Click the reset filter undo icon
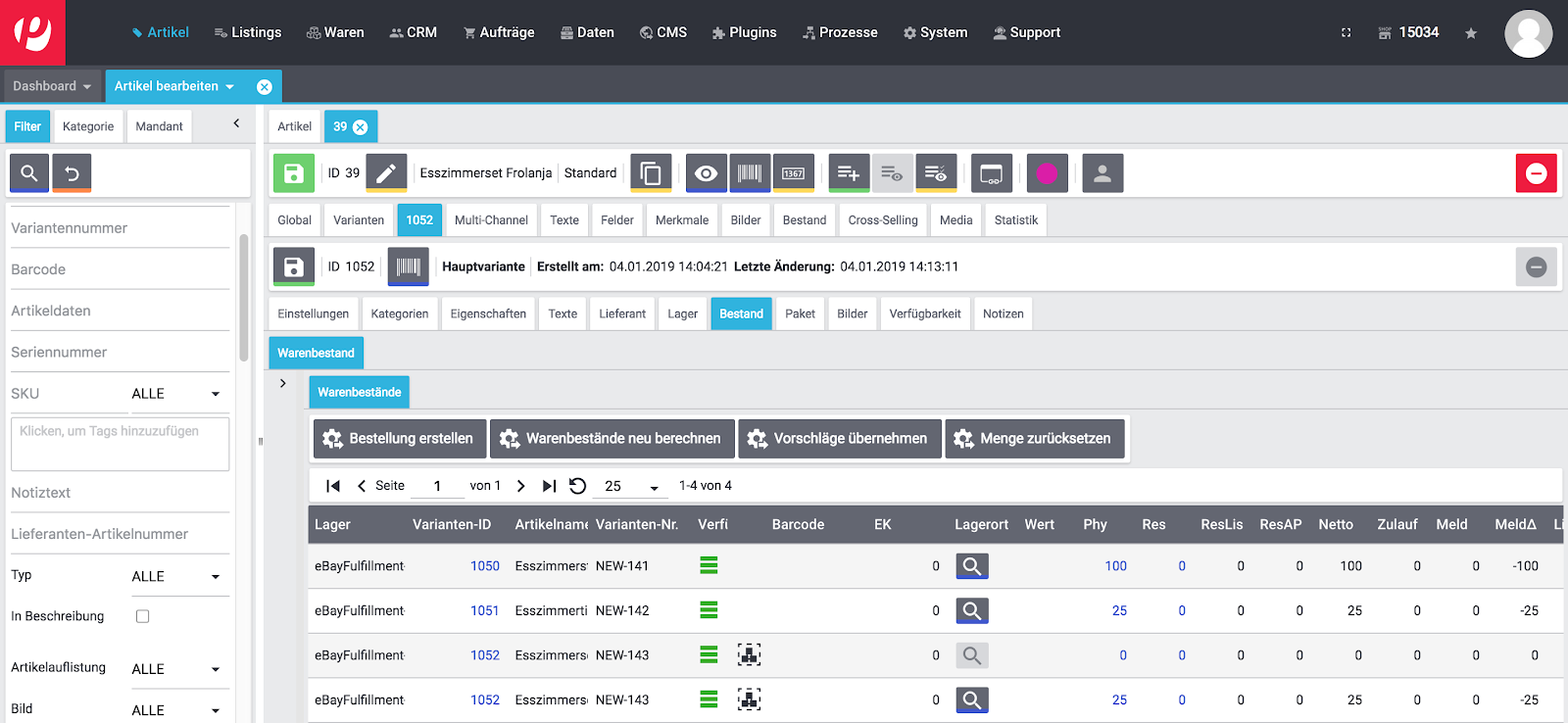Viewport: 1568px width, 723px height. pyautogui.click(x=72, y=173)
